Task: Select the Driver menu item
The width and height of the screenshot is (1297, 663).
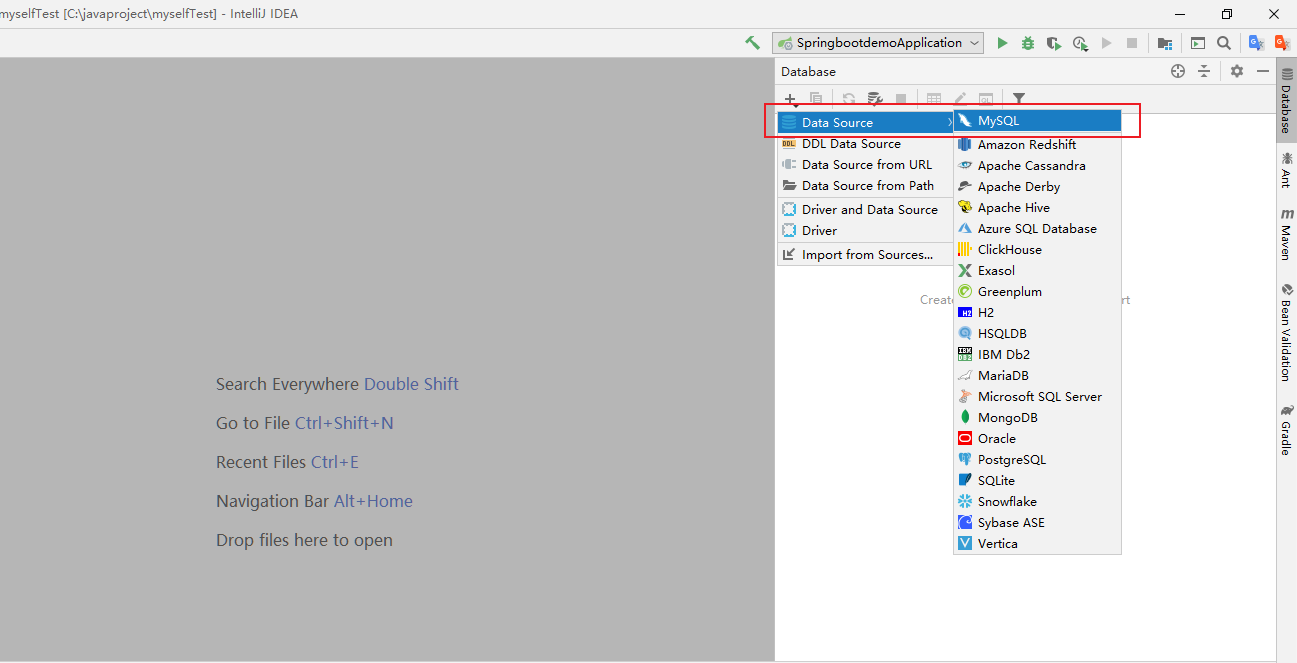Action: [865, 230]
